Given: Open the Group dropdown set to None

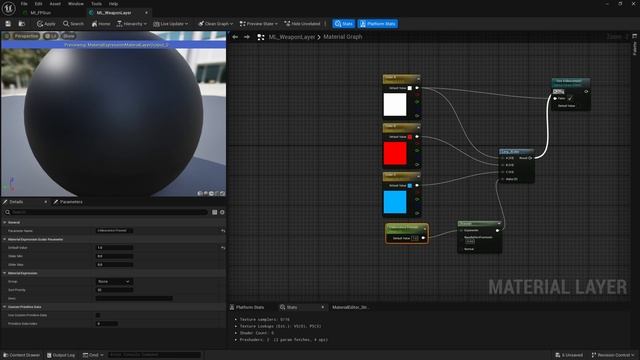Looking at the screenshot, I should 114,282.
